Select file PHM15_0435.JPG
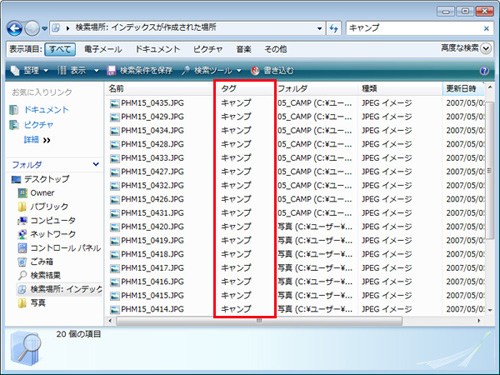The width and height of the screenshot is (500, 375). [x=152, y=103]
